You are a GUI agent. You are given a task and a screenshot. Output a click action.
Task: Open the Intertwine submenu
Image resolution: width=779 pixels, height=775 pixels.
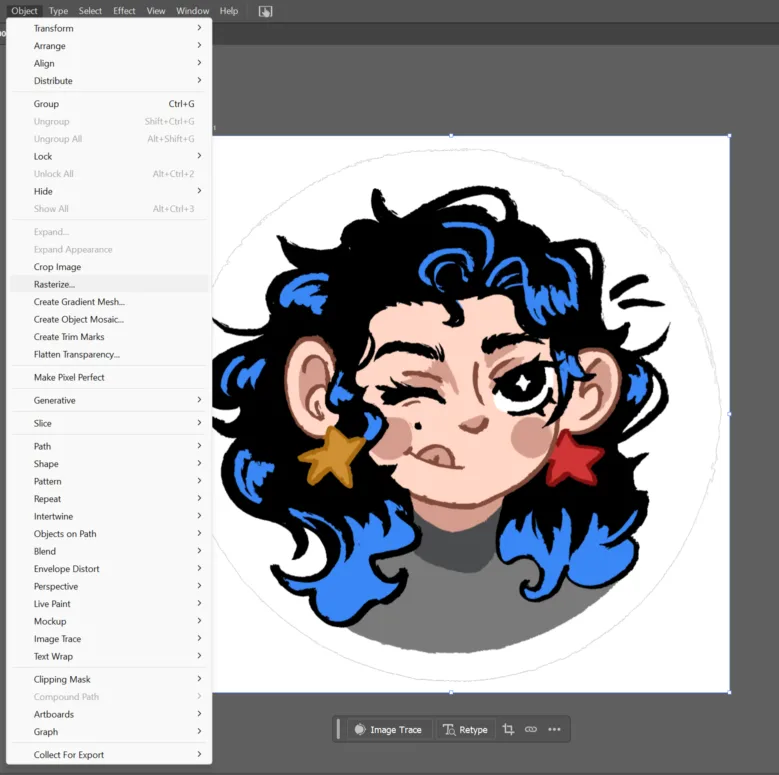pyautogui.click(x=109, y=516)
